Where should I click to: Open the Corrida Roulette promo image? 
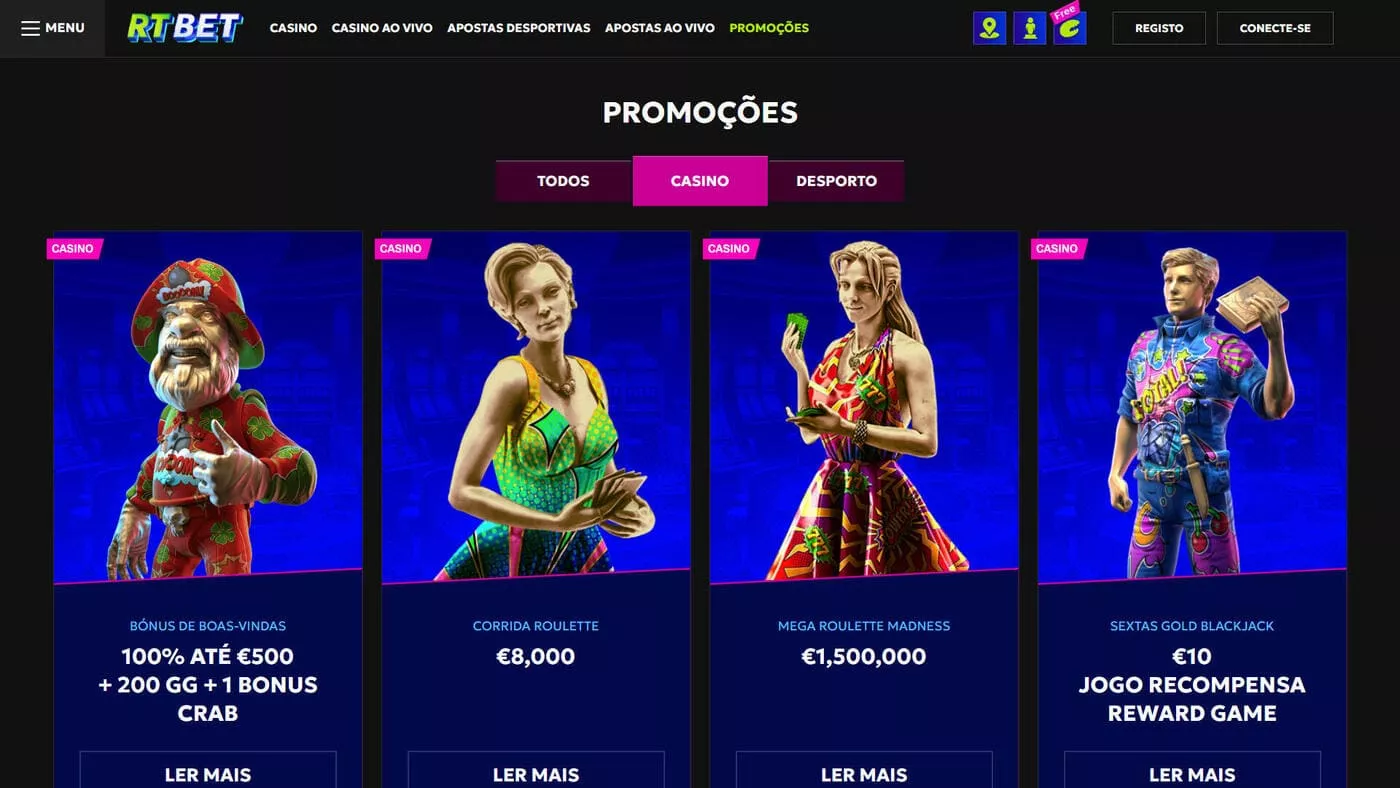(536, 408)
